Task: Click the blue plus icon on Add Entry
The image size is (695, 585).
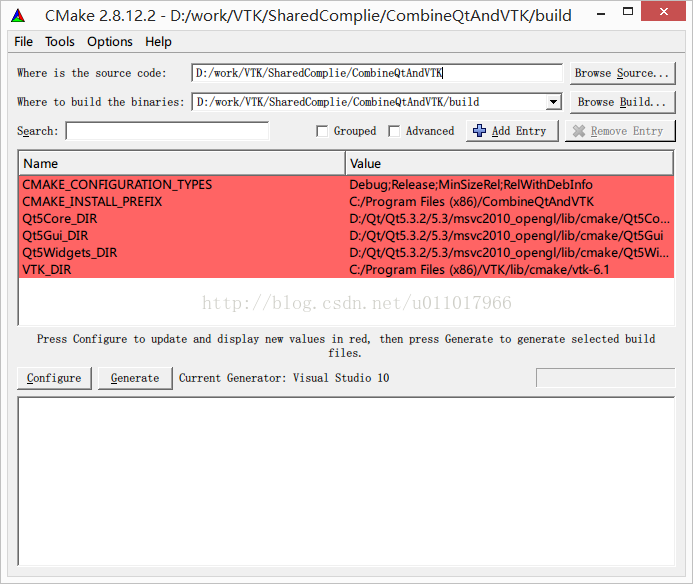Action: click(x=479, y=131)
